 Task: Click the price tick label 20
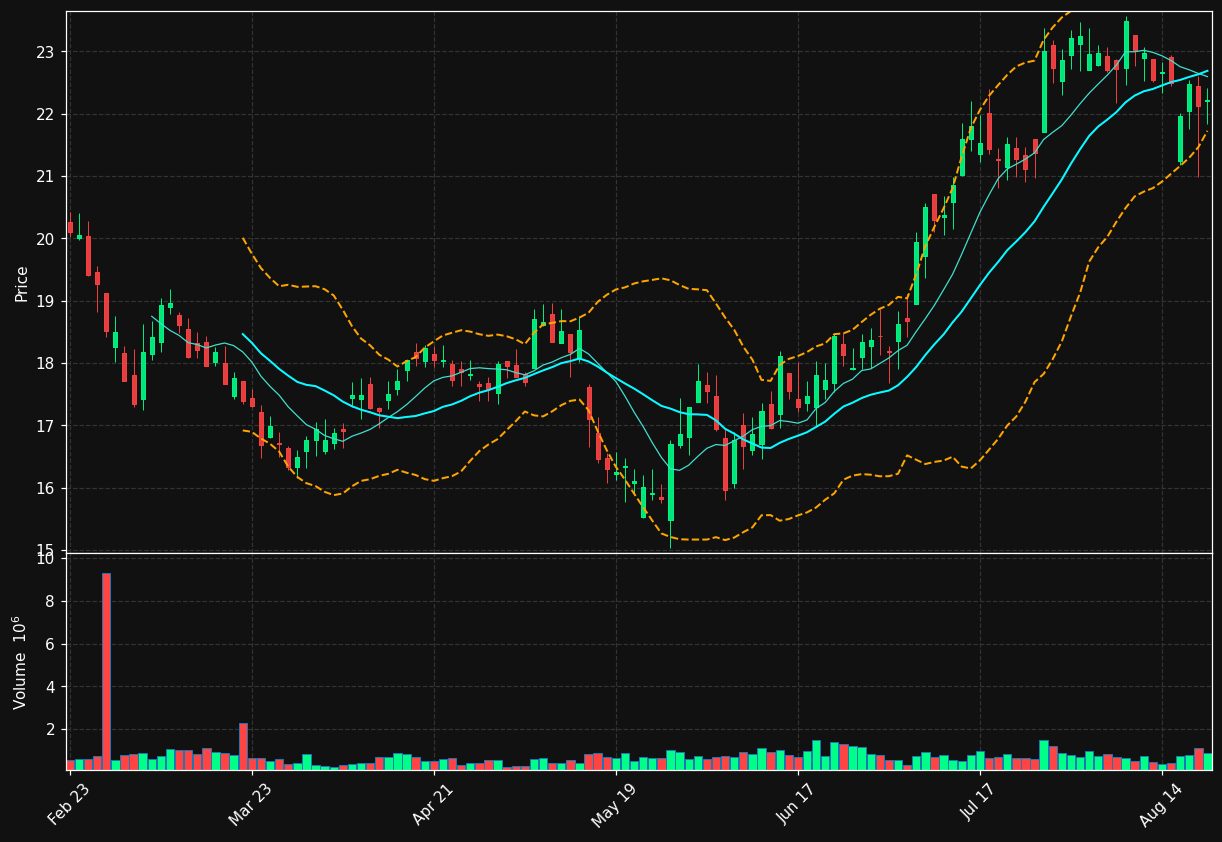click(47, 239)
